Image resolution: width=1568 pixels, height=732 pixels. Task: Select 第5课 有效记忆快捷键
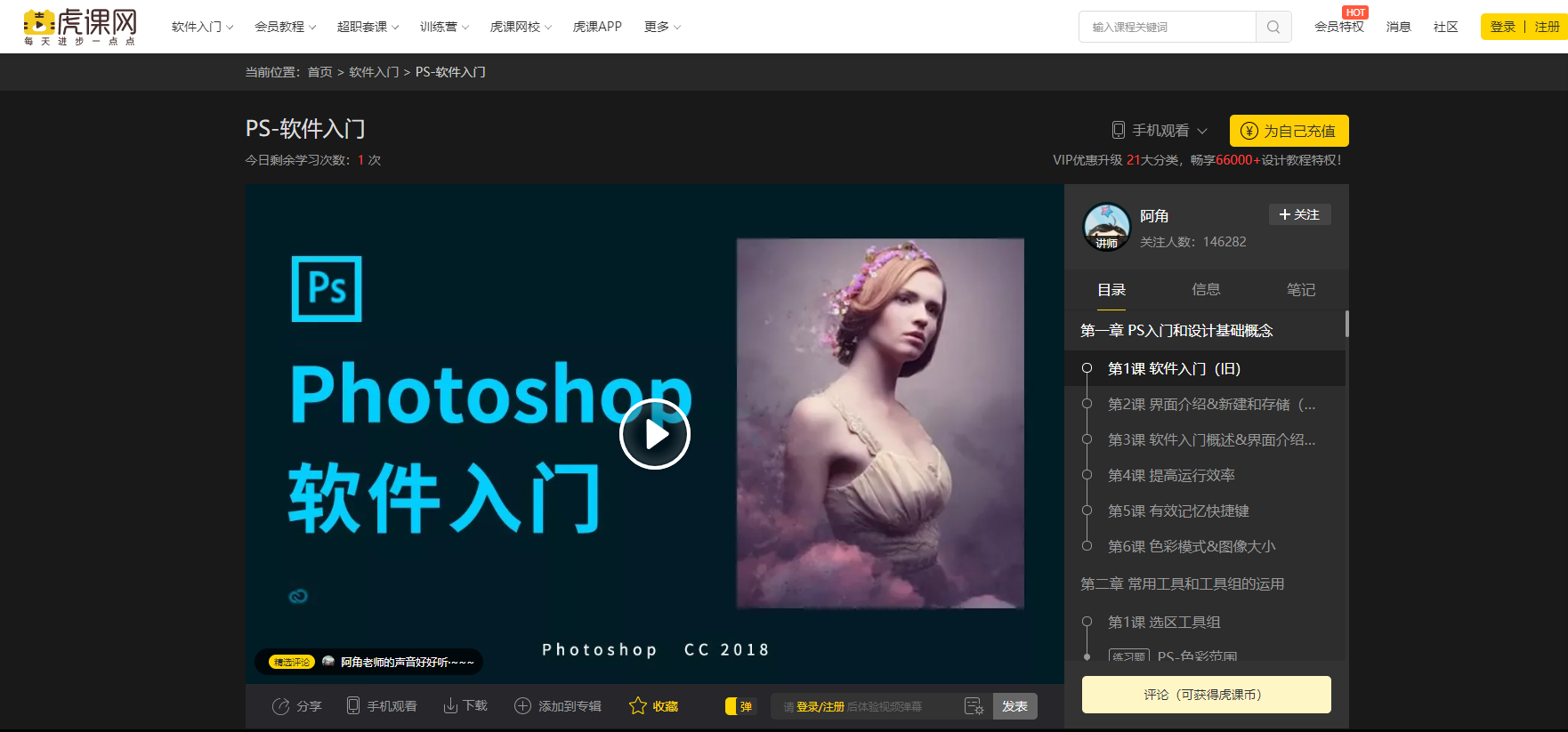click(1206, 511)
